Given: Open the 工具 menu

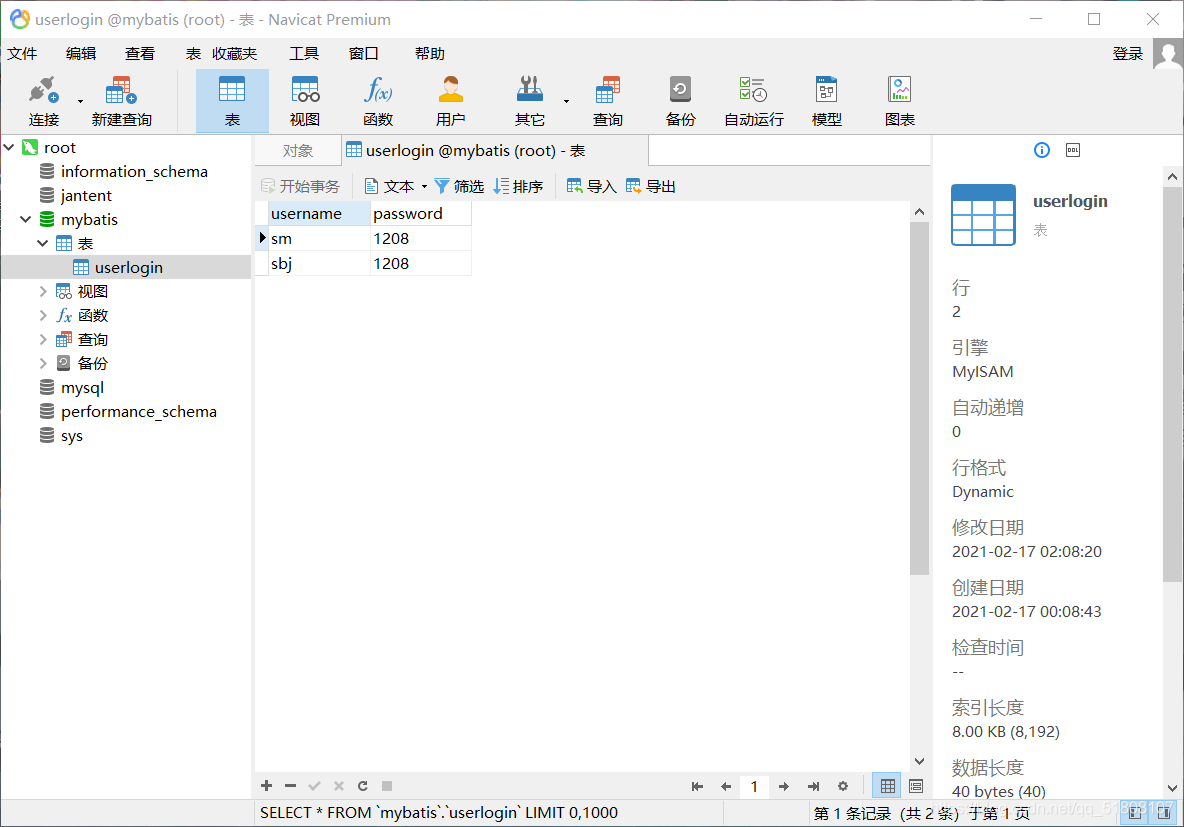Looking at the screenshot, I should pos(304,53).
